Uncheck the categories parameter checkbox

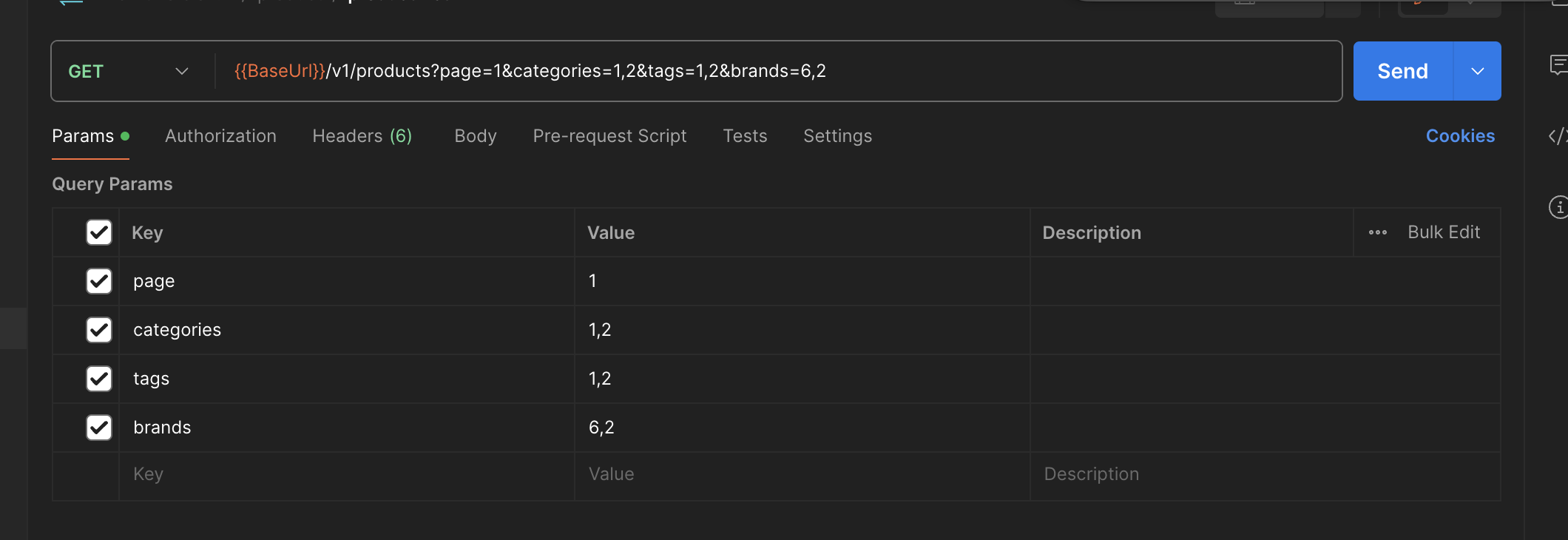[x=99, y=330]
